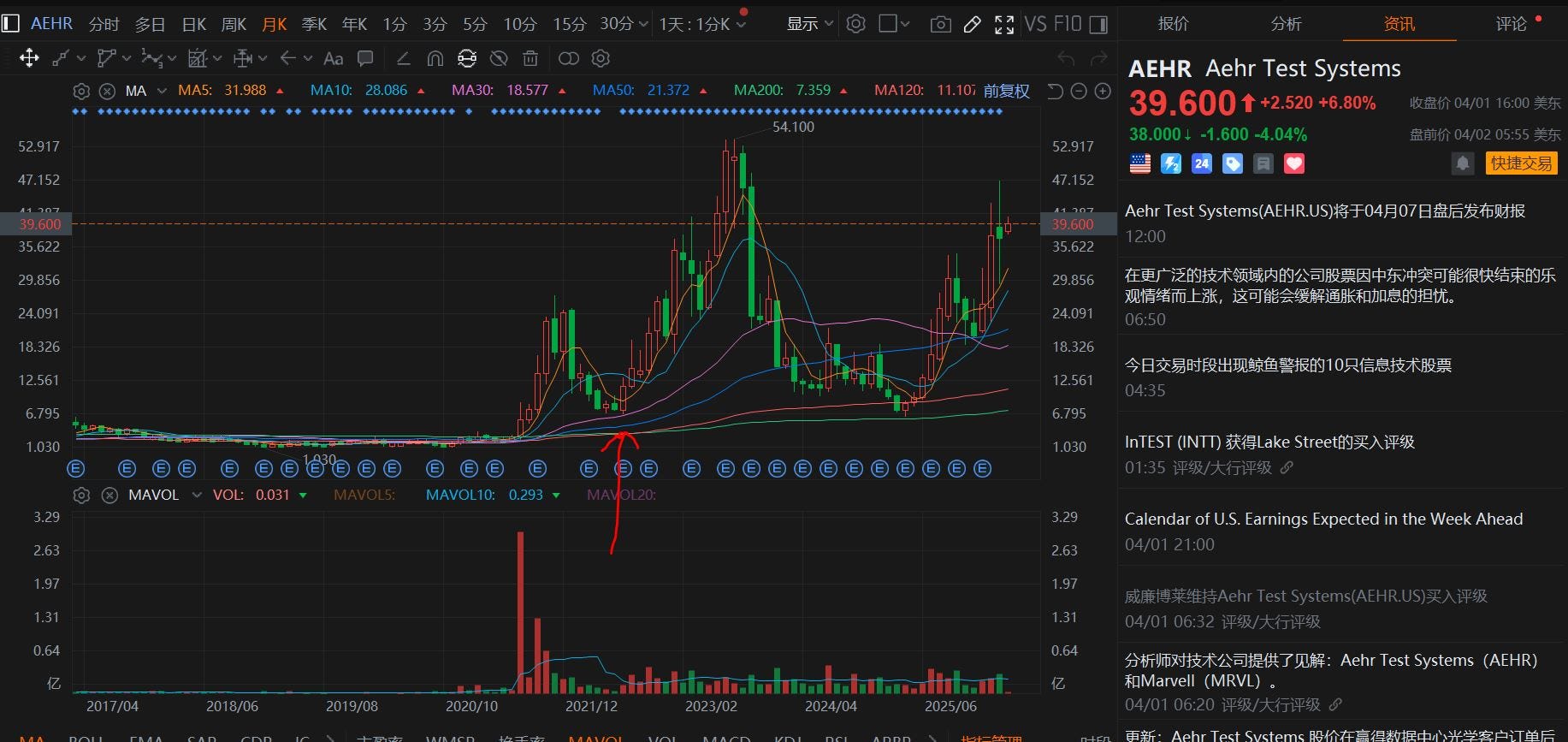Viewport: 1568px width, 742px height.
Task: Set a price alert with bell icon
Action: click(x=1463, y=163)
